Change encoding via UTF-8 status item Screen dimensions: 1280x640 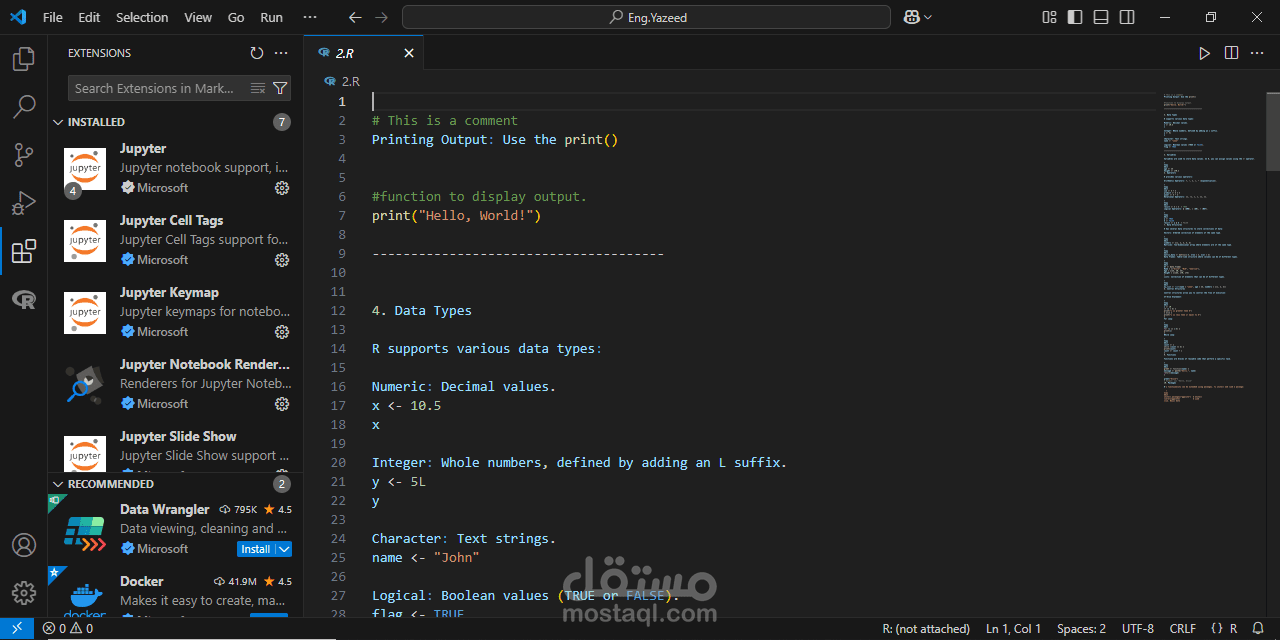1138,629
